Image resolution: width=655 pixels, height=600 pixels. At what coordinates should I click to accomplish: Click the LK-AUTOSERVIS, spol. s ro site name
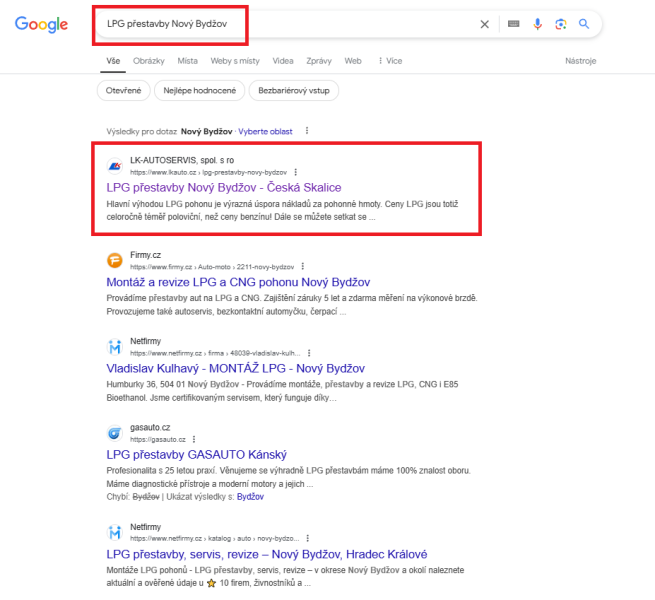(182, 160)
